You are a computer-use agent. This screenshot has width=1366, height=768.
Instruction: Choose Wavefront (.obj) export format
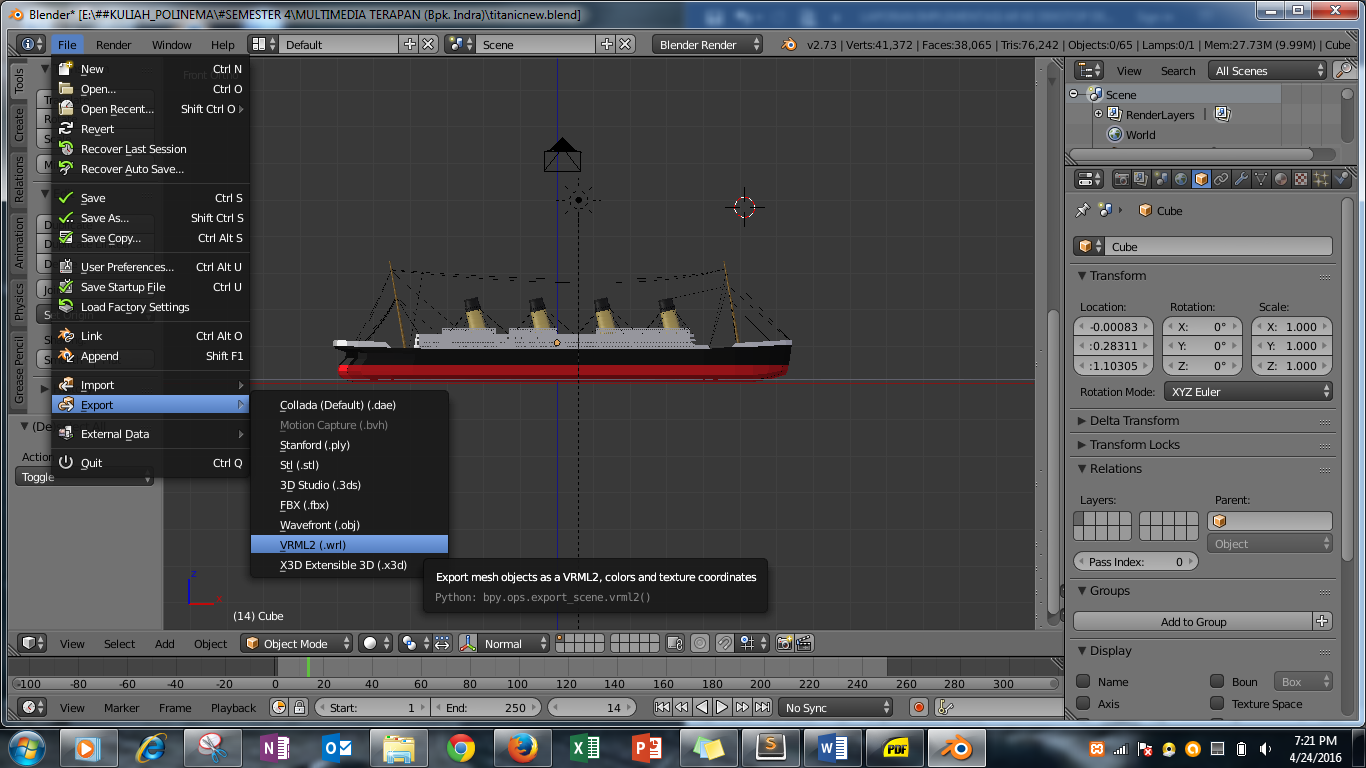(349, 524)
